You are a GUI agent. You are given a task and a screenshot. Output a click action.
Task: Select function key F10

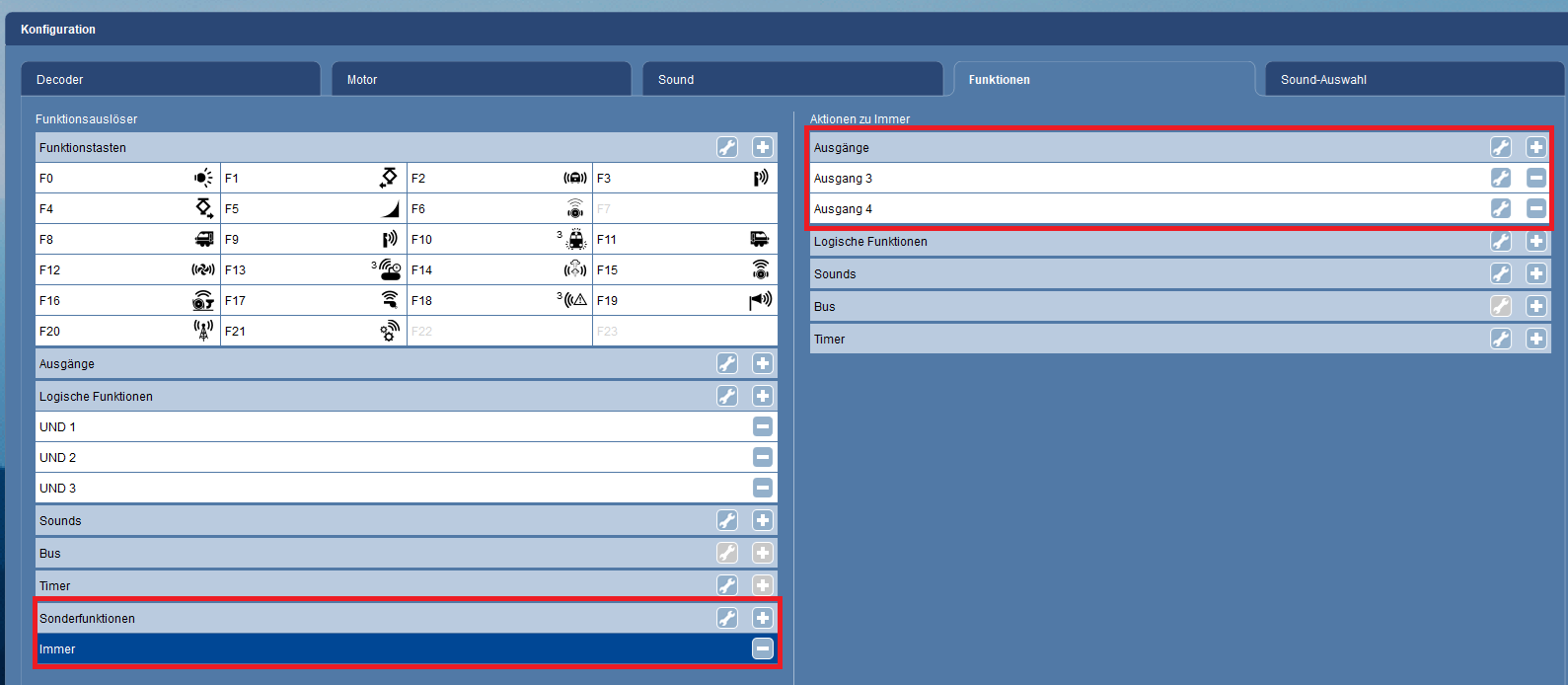pos(499,240)
